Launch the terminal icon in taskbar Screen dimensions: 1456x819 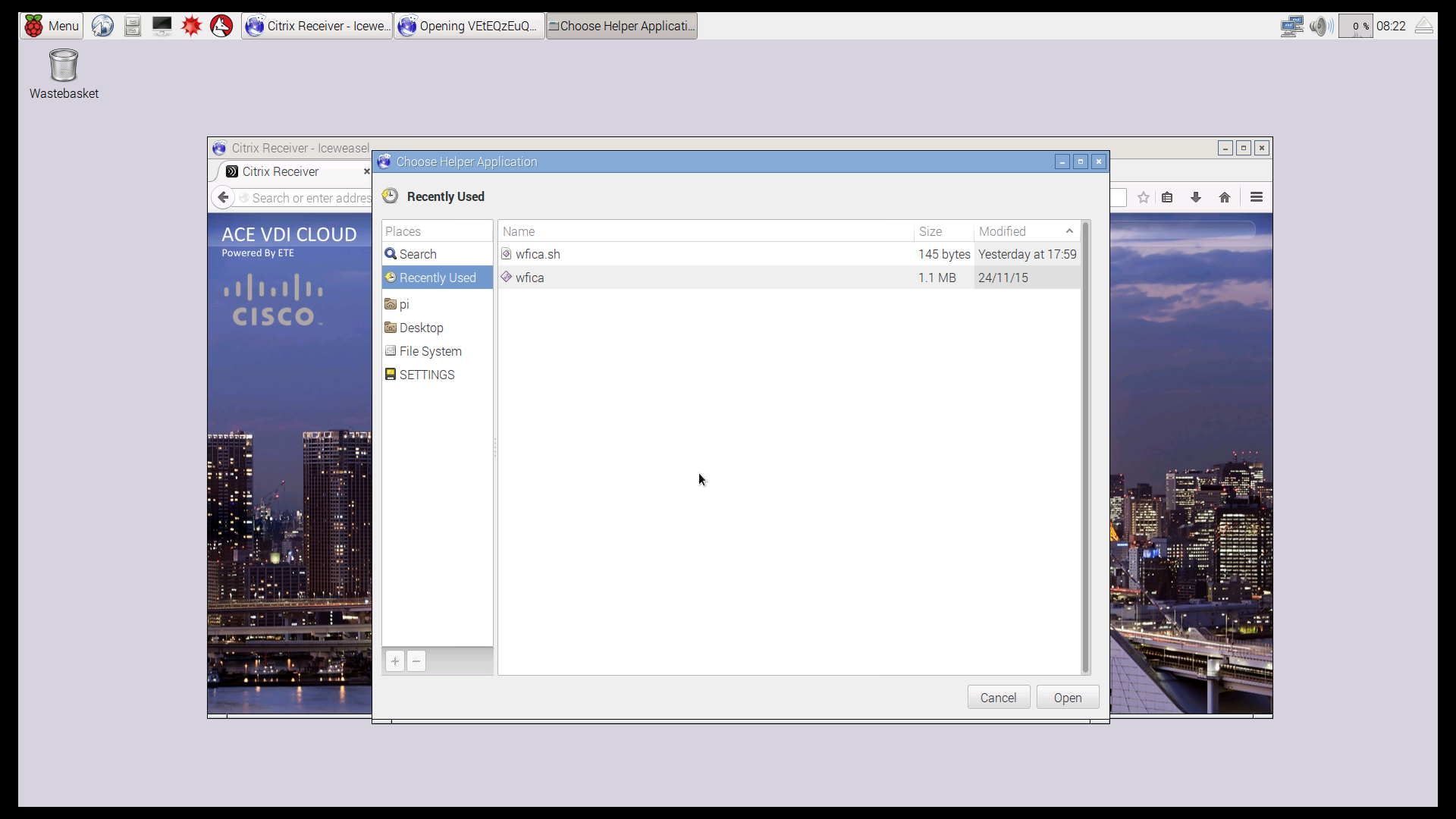[162, 26]
